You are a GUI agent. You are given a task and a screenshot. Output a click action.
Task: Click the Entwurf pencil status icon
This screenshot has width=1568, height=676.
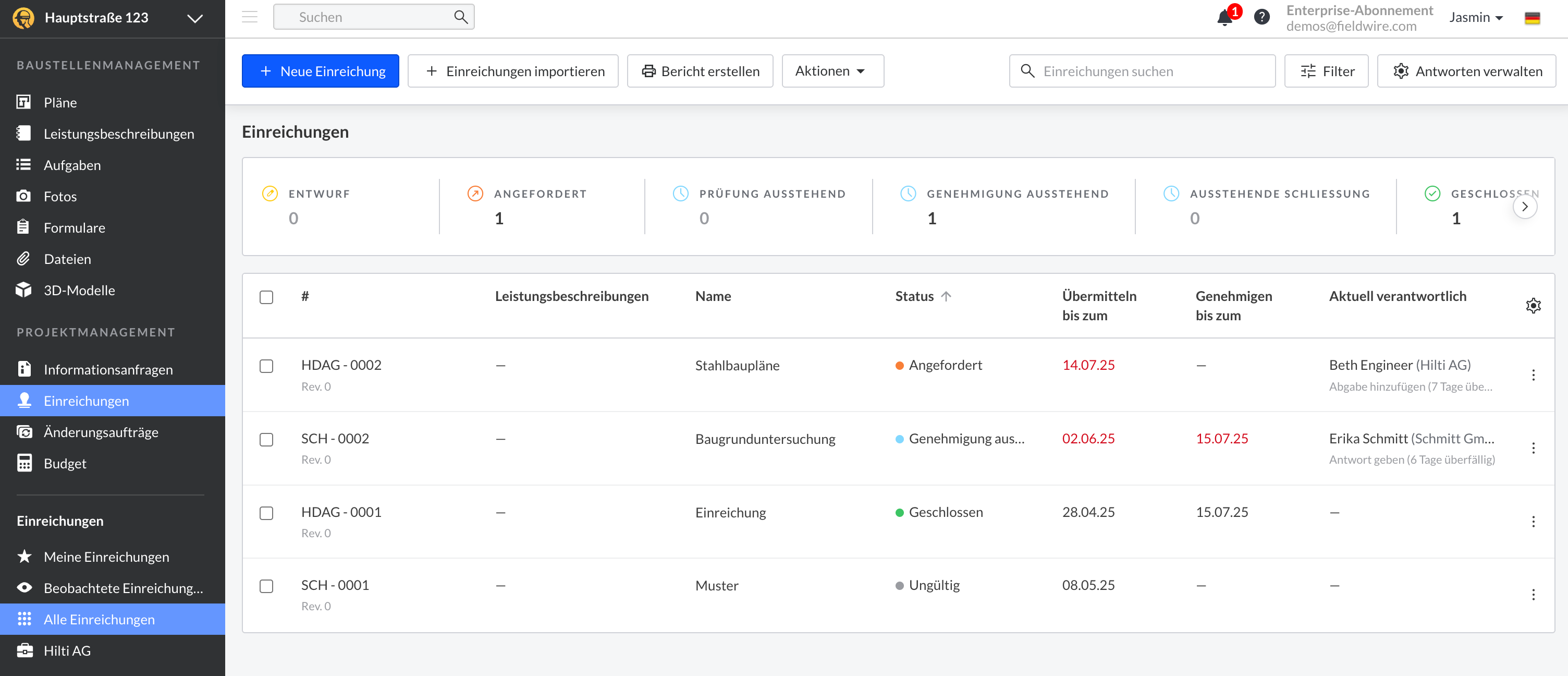(269, 194)
